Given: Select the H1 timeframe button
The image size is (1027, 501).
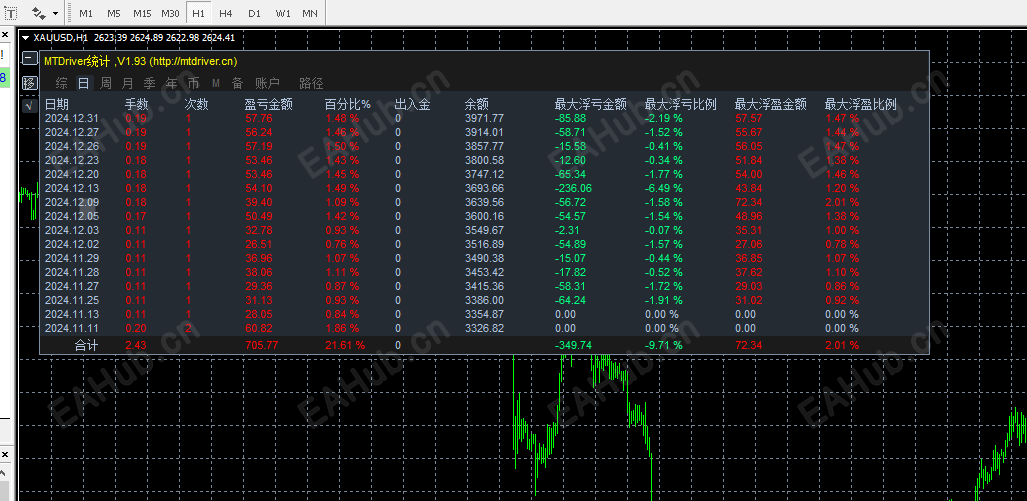Looking at the screenshot, I should (x=198, y=13).
